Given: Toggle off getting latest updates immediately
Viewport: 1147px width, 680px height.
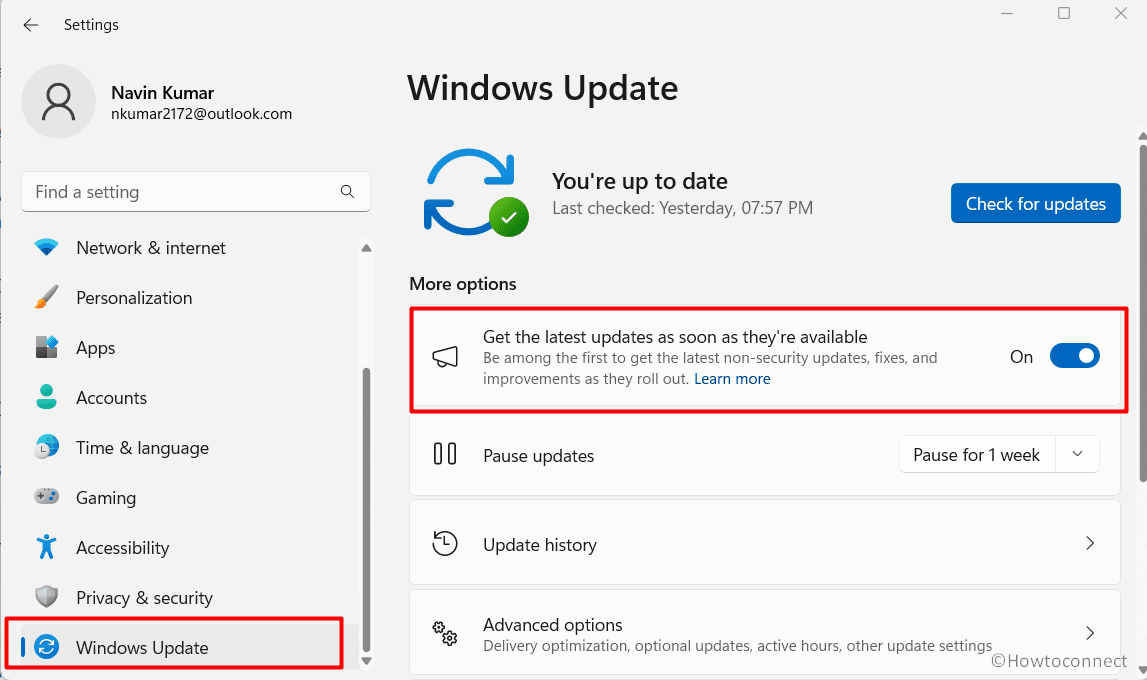Looking at the screenshot, I should [1074, 355].
